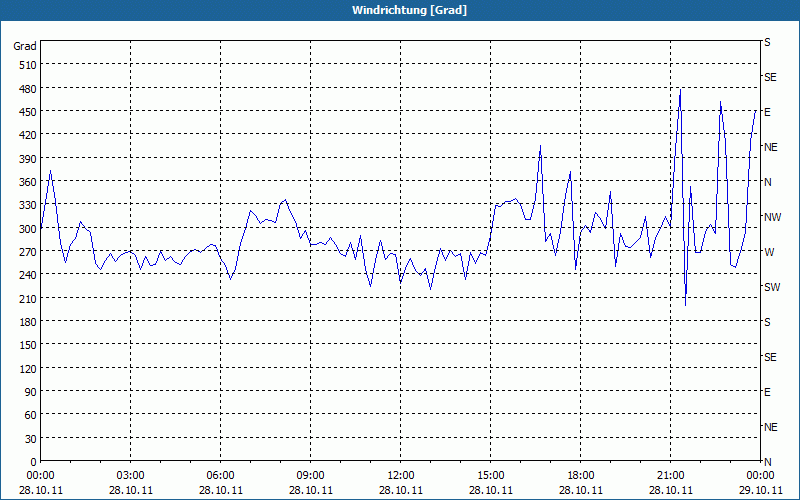This screenshot has height=500, width=800.
Task: Click the 300 degree axis label
Action: point(28,229)
